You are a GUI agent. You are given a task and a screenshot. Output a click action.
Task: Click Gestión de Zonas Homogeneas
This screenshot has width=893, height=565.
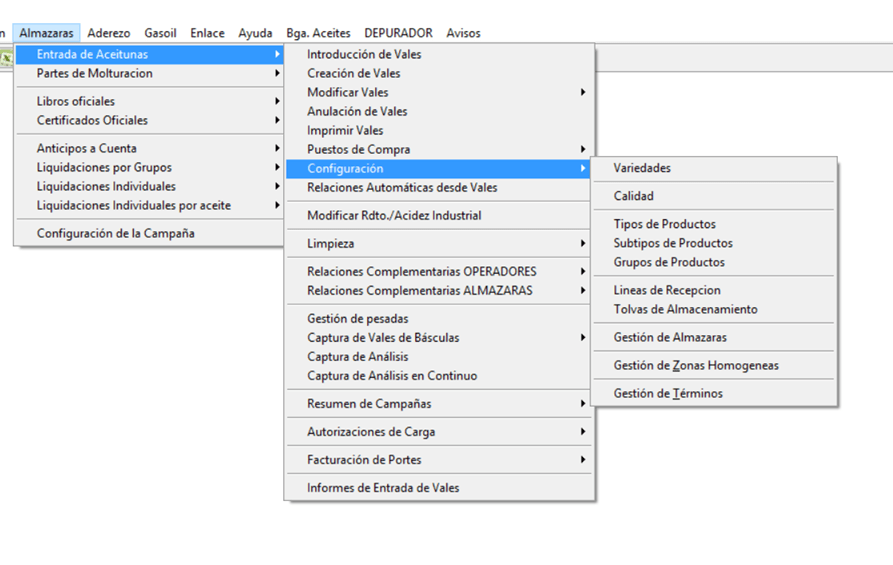[696, 365]
